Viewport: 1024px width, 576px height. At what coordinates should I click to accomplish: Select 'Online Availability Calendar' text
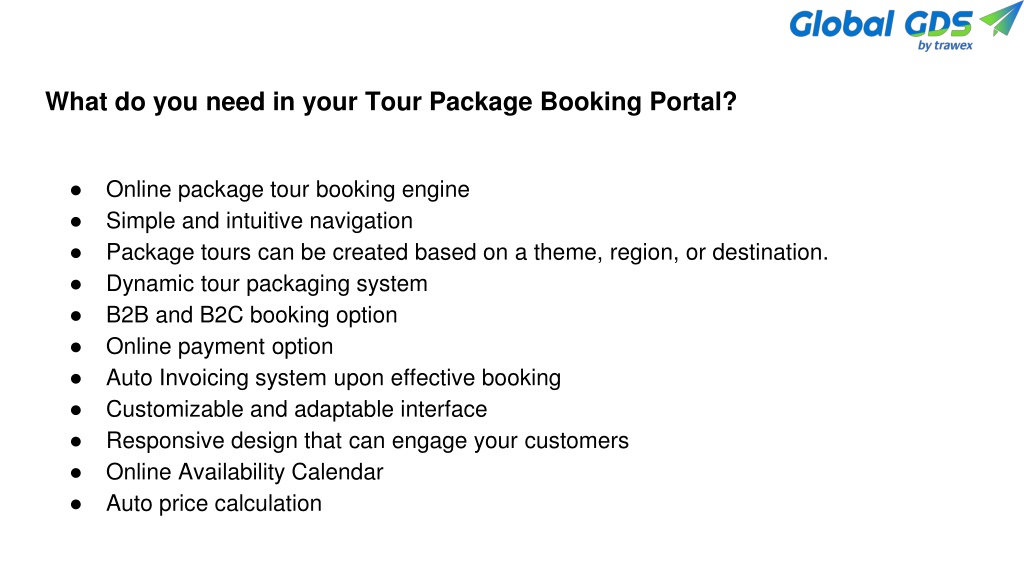pos(244,472)
